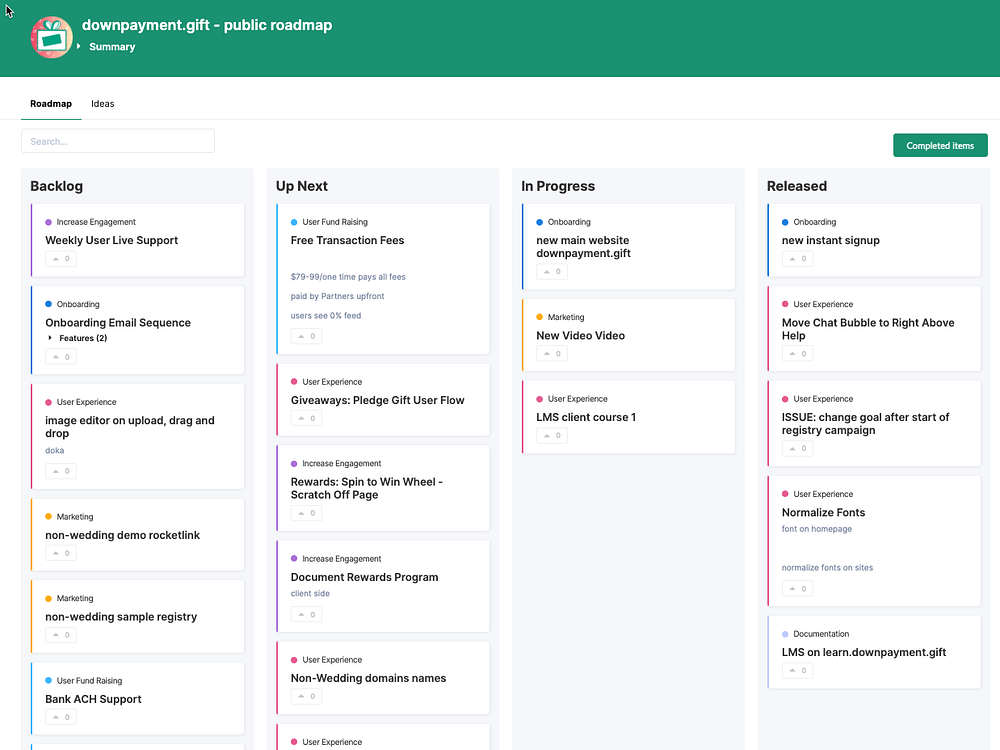
Task: Open Bank ACH Support card title
Action: coord(93,699)
